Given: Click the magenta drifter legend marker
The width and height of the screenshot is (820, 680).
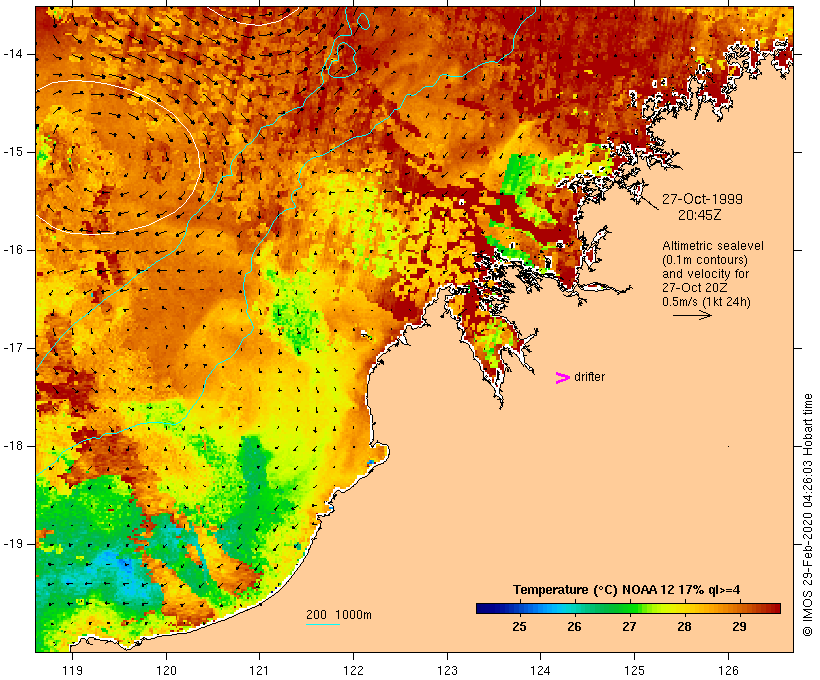Looking at the screenshot, I should coord(562,378).
